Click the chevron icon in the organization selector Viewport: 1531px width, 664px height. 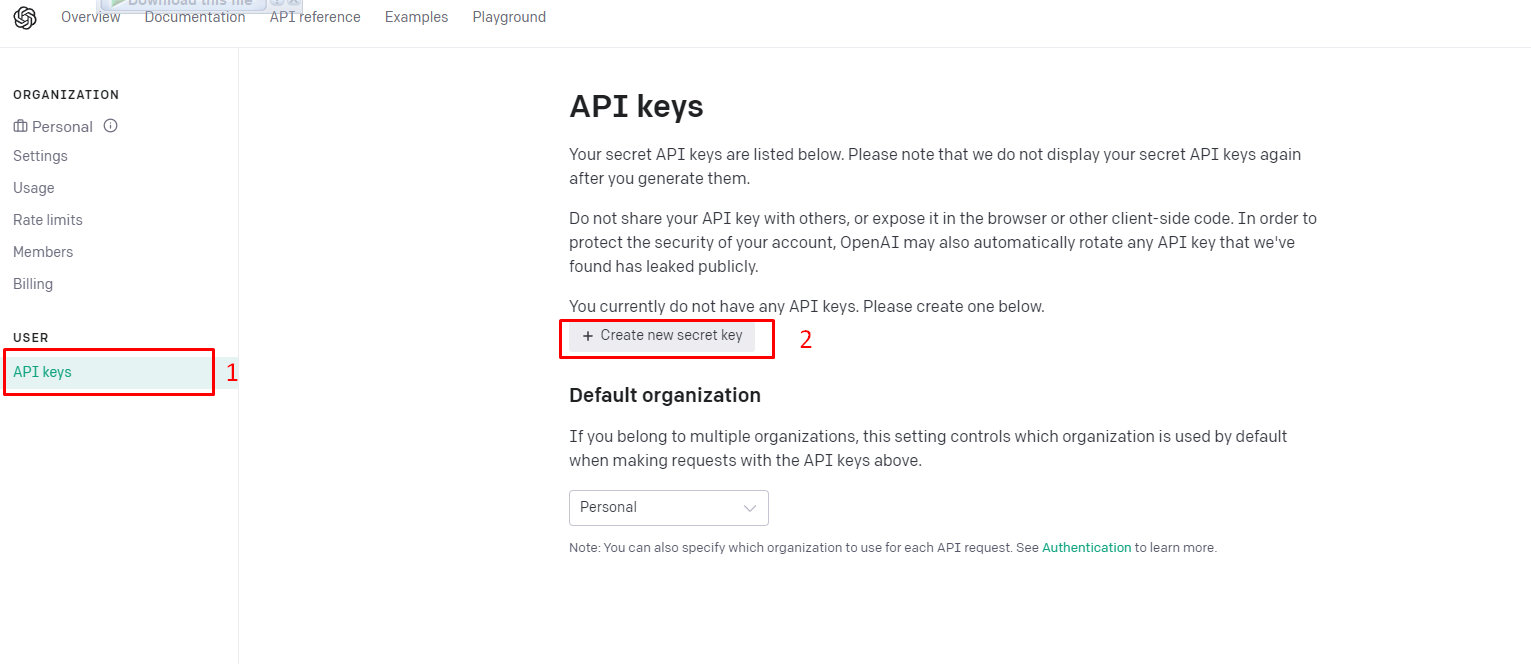coord(749,508)
